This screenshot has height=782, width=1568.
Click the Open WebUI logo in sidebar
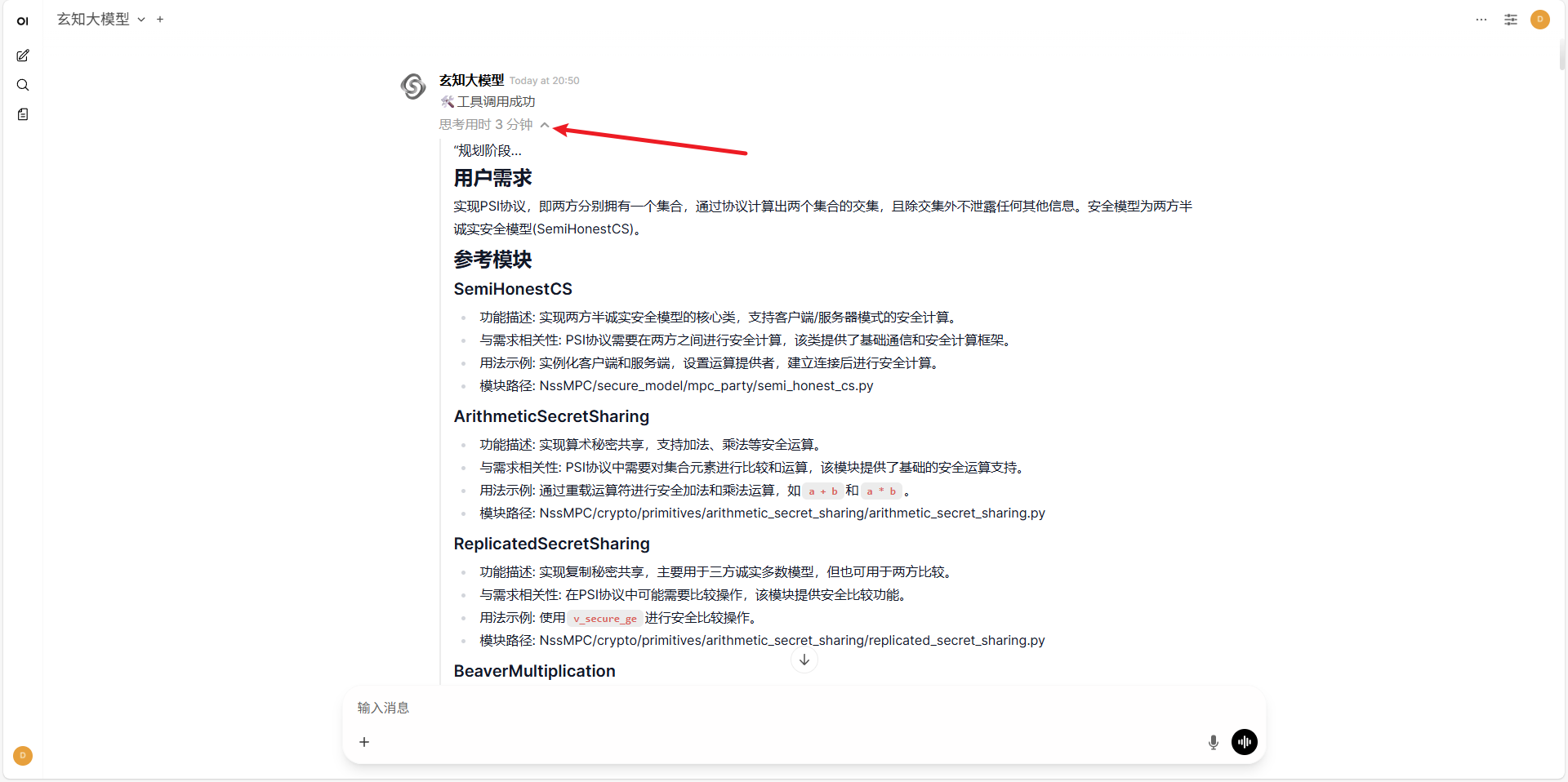pos(23,21)
